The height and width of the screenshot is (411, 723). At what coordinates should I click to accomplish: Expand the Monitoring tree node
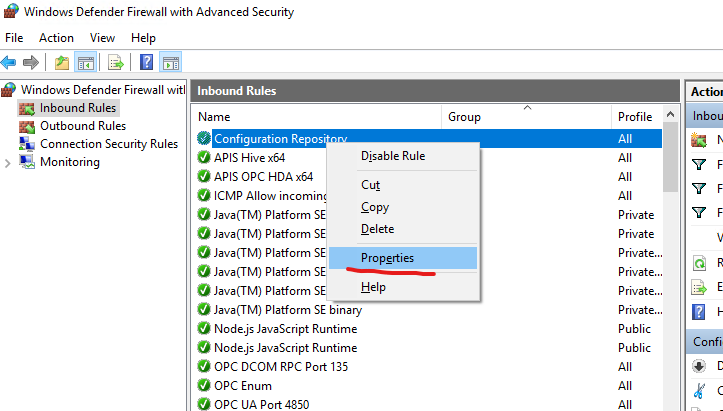[9, 163]
